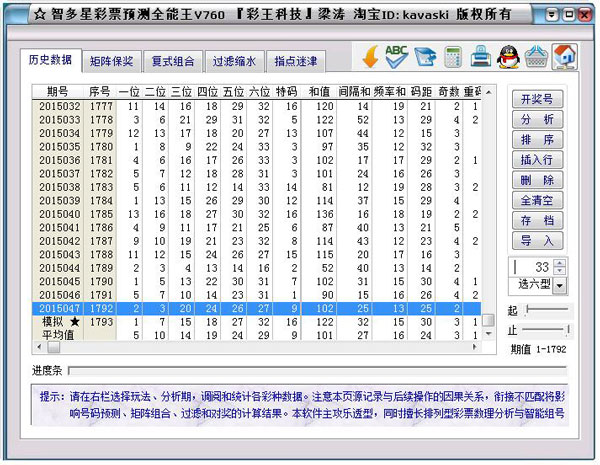Open the calculator toolbar icon
The height and width of the screenshot is (465, 600).
pos(453,57)
